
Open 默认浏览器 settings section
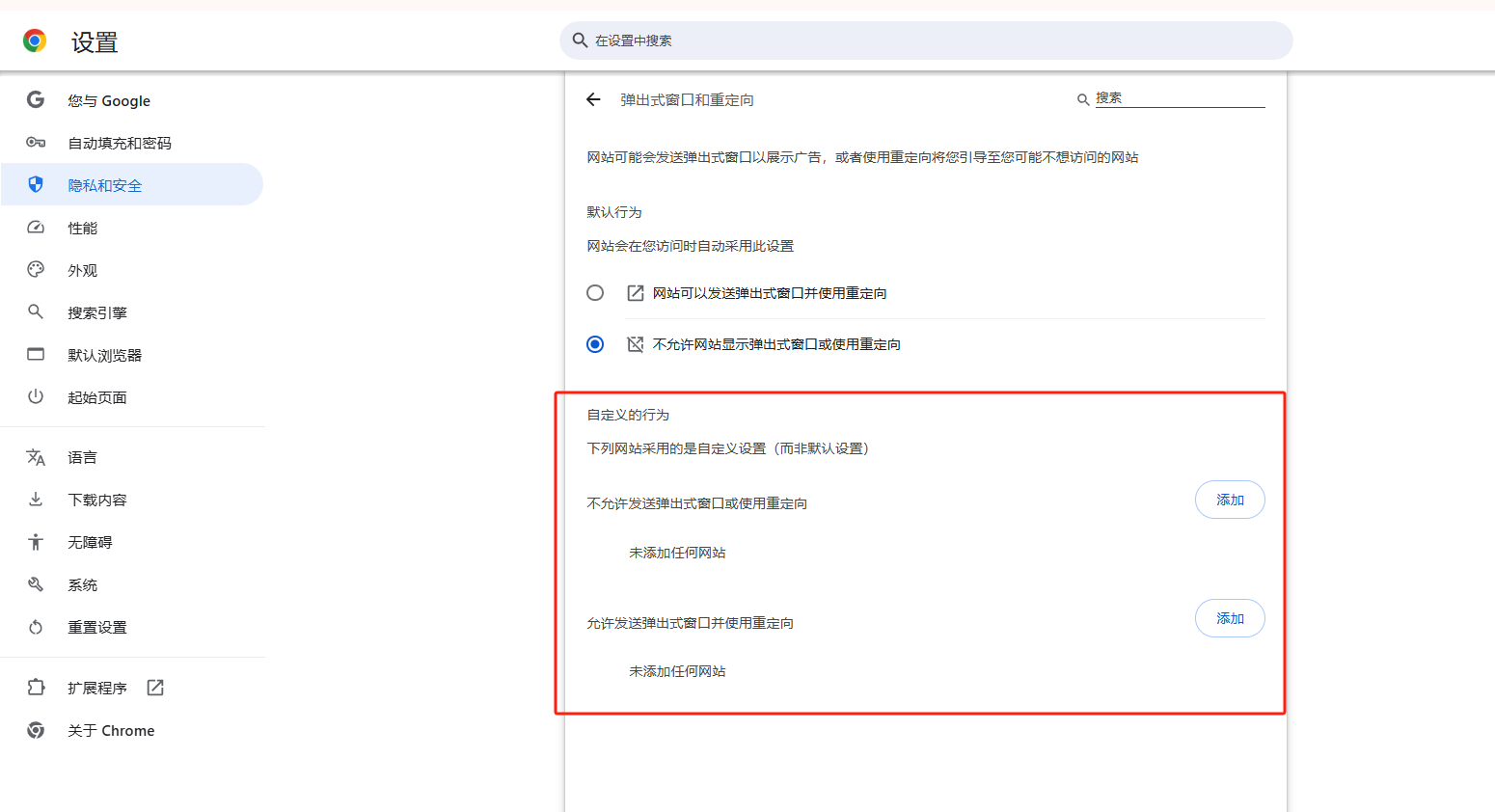point(132,355)
